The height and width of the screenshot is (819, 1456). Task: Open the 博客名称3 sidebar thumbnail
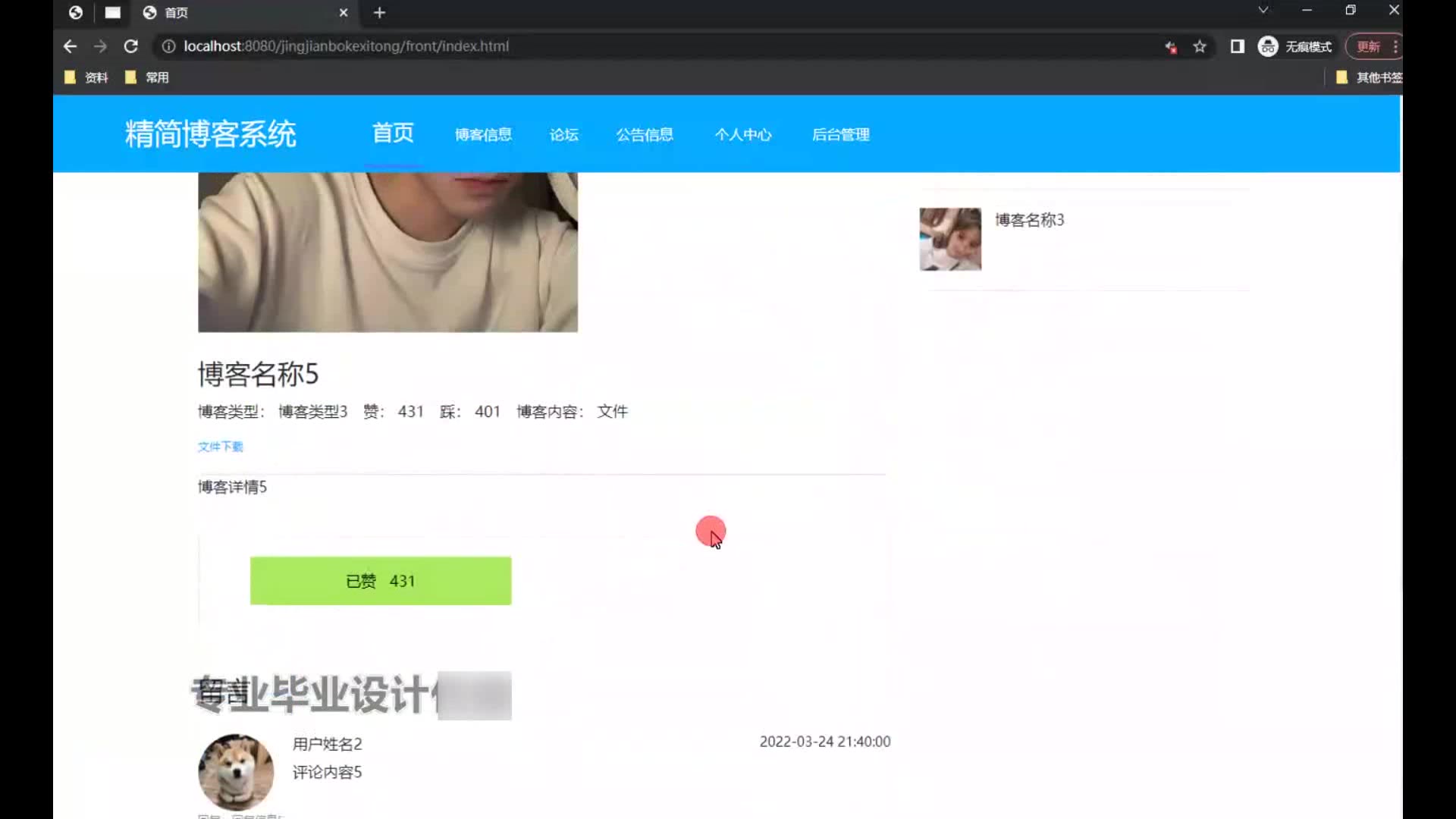pyautogui.click(x=950, y=239)
